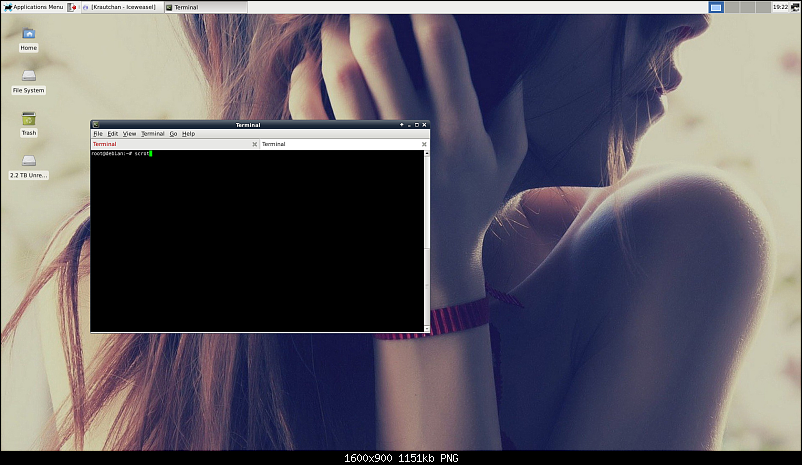Open the Edit menu in Terminal
Screen dimensions: 802x465
click(x=113, y=133)
